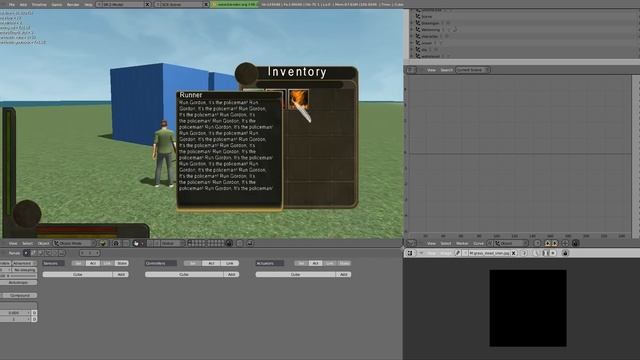The image size is (640, 360).
Task: Click the viewport layer buttons grid
Action: 206,243
